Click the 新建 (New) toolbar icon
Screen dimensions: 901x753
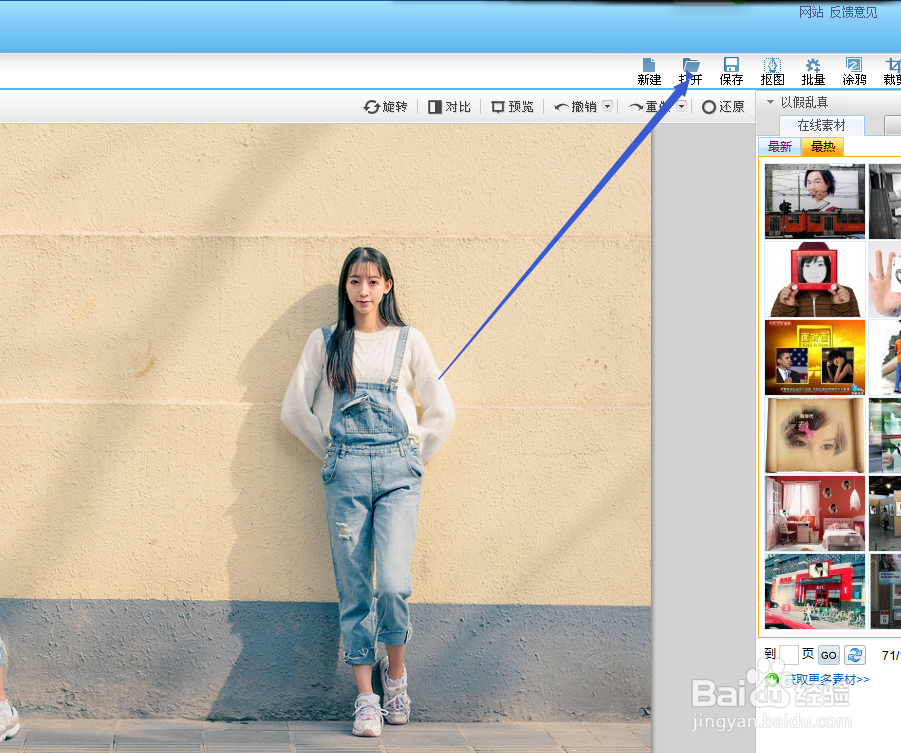pos(649,71)
